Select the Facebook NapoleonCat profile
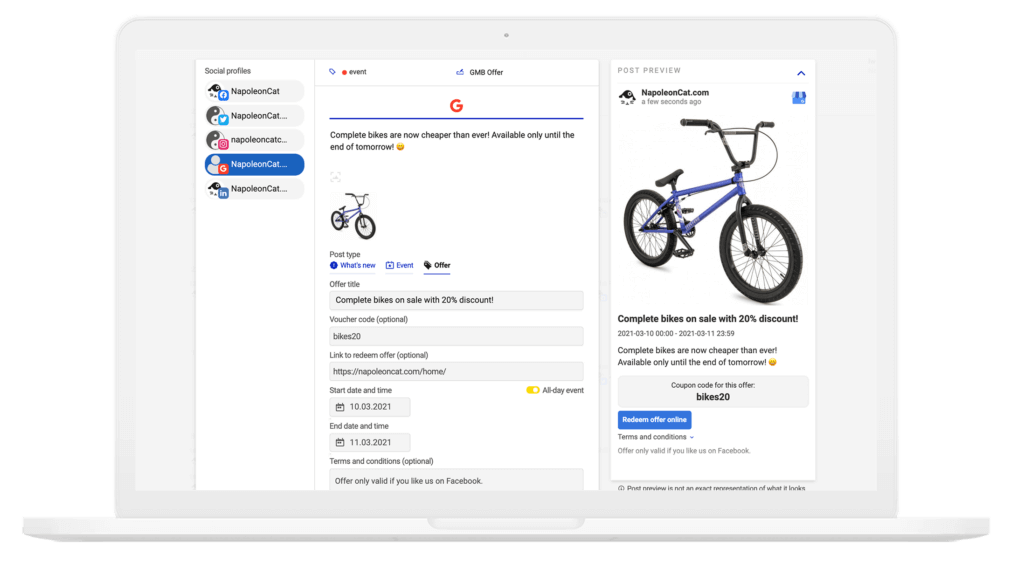The height and width of the screenshot is (577, 1024). pyautogui.click(x=254, y=92)
